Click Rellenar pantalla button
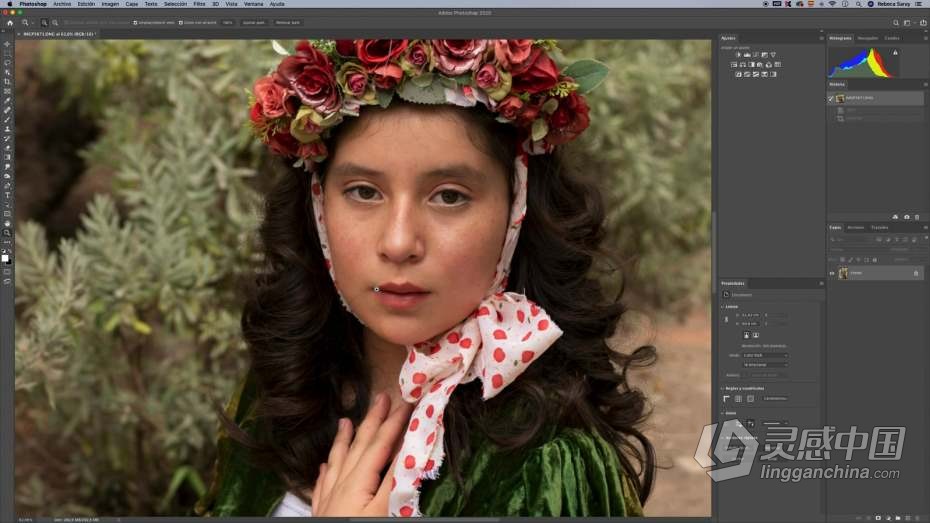The height and width of the screenshot is (523, 930). pos(288,23)
